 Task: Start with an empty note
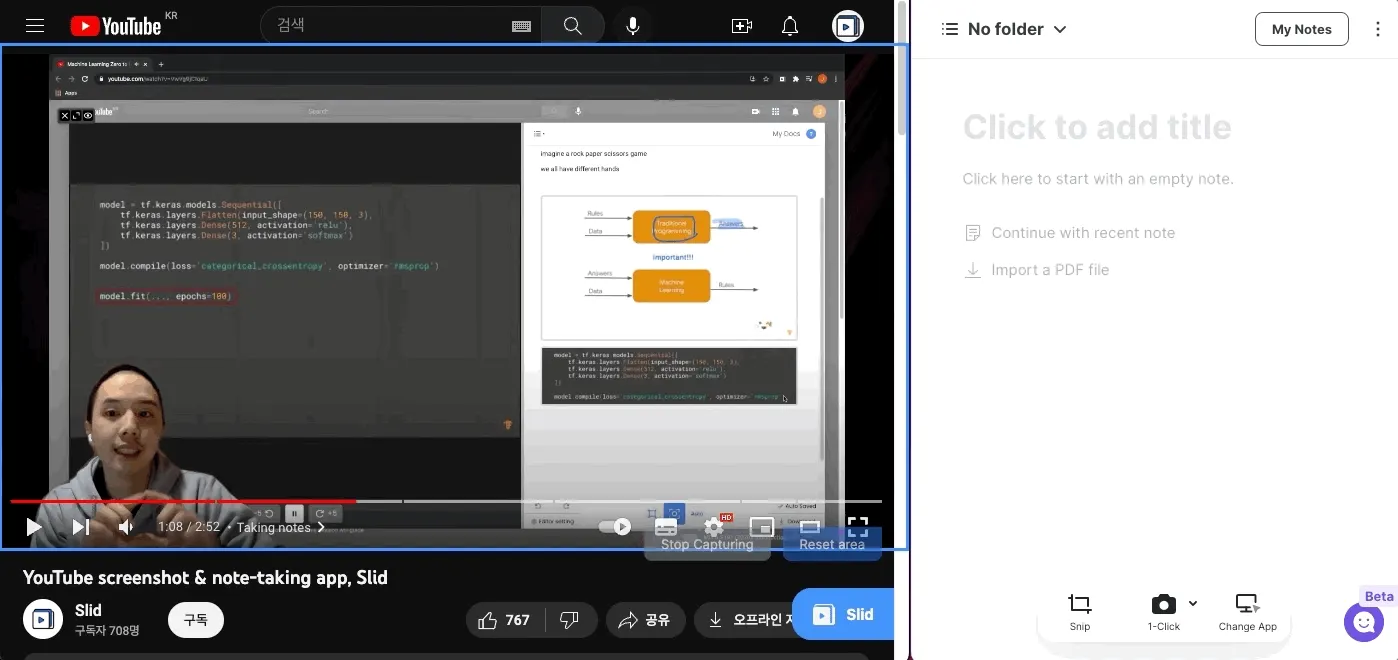coord(1098,179)
